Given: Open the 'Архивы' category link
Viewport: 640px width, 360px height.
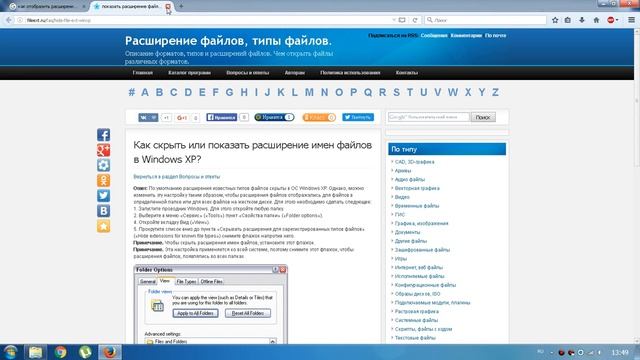Looking at the screenshot, I should pos(403,171).
